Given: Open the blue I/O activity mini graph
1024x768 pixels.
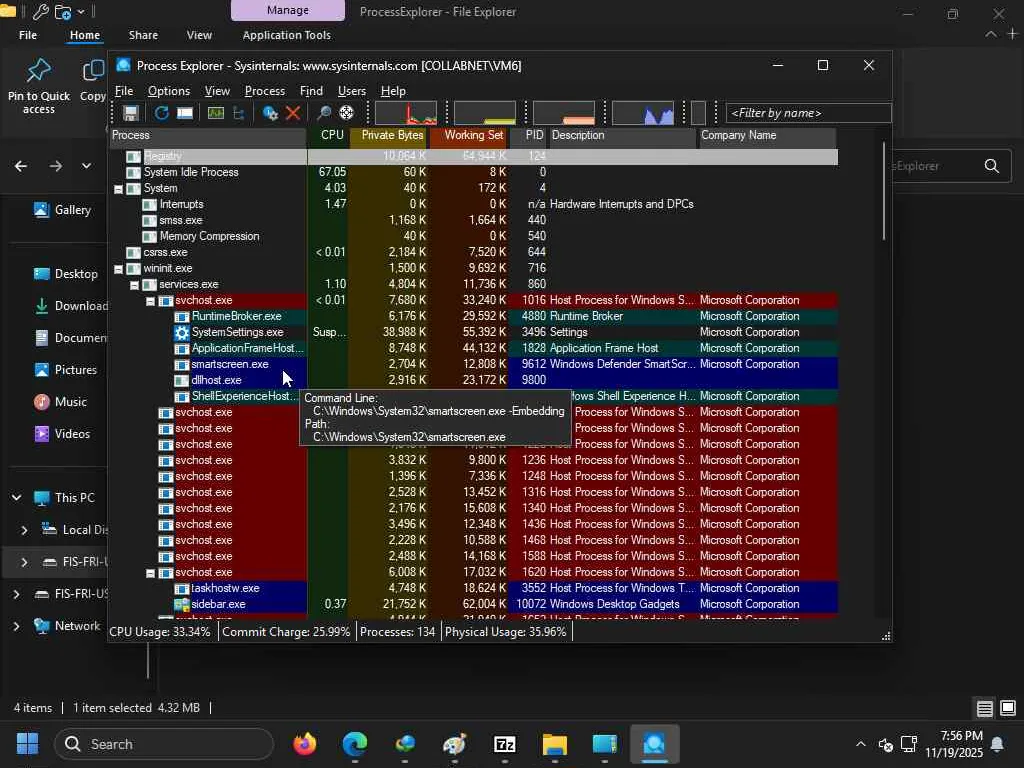Looking at the screenshot, I should [x=643, y=113].
